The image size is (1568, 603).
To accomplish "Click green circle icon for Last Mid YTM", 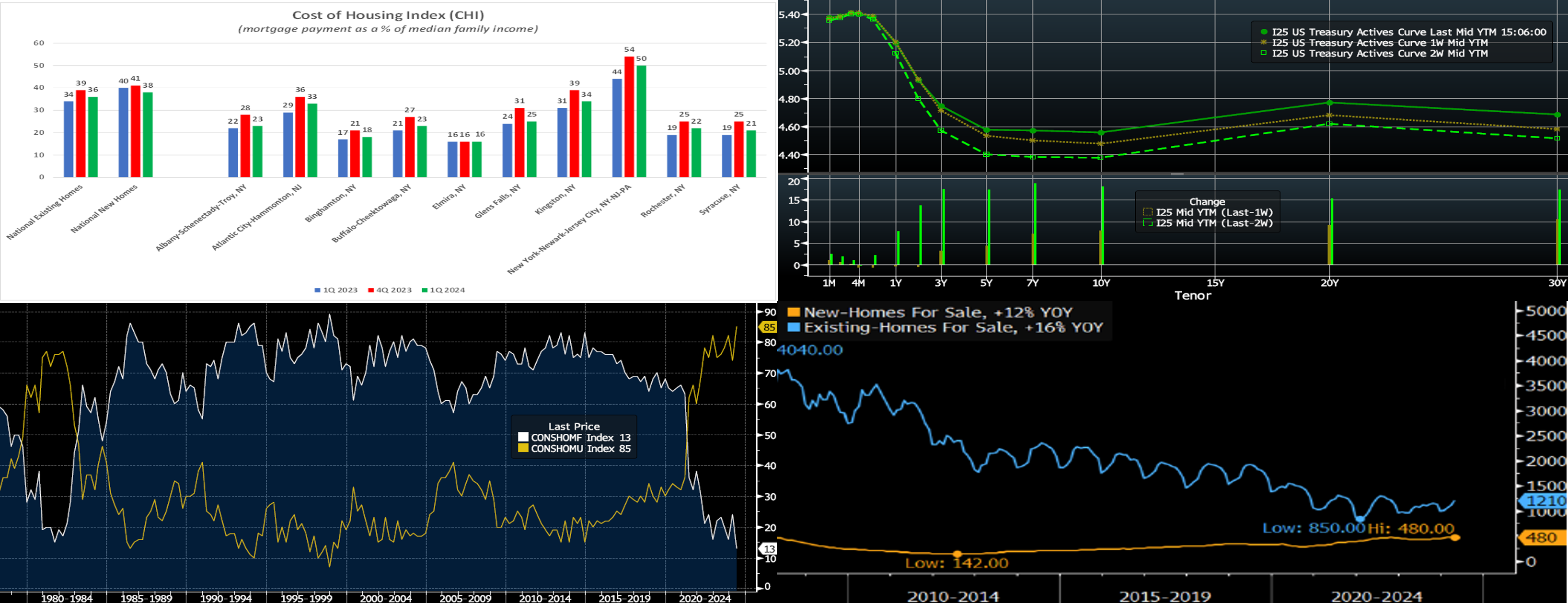I will point(1264,32).
